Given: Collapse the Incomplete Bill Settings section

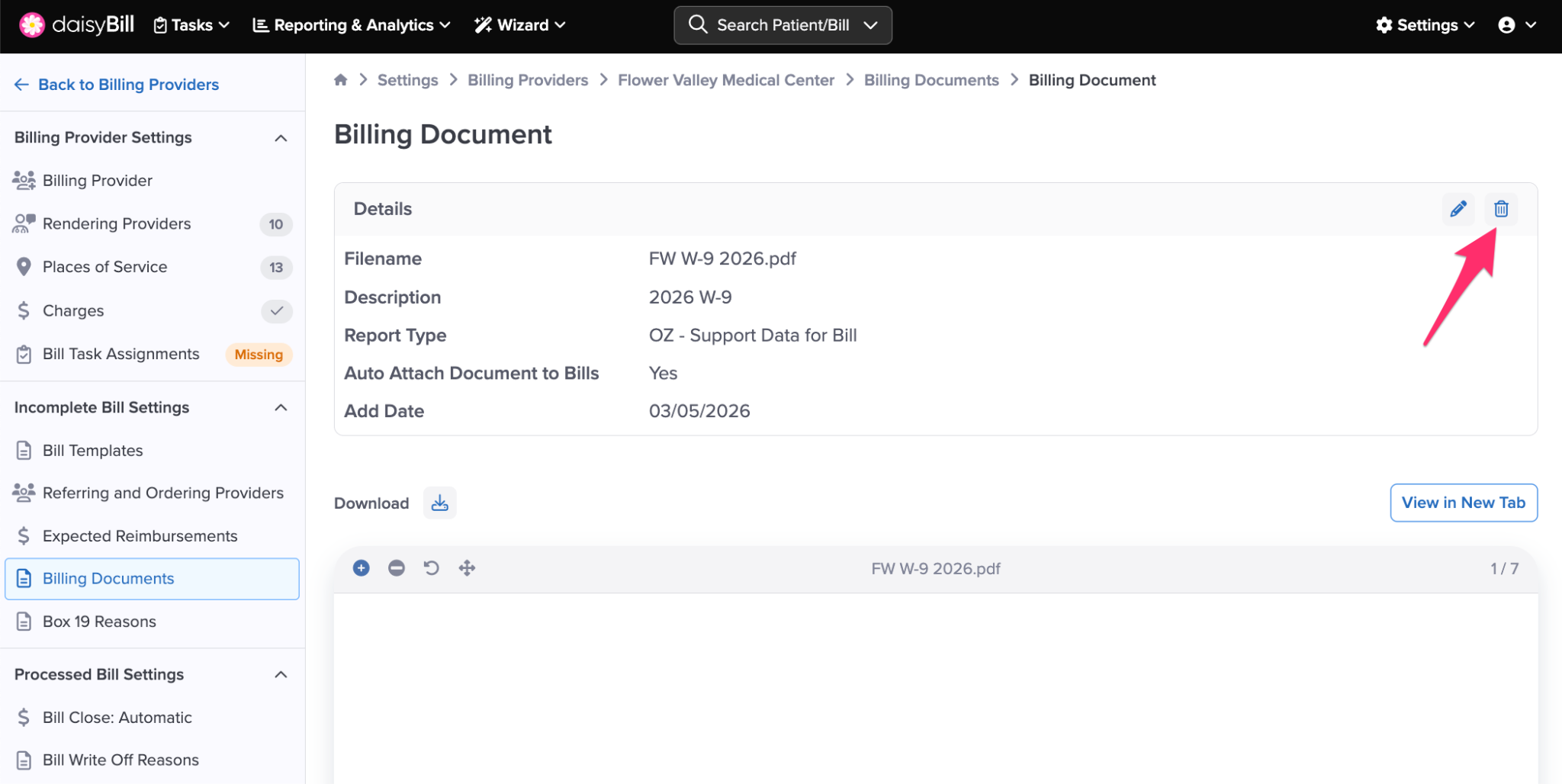Looking at the screenshot, I should (281, 408).
